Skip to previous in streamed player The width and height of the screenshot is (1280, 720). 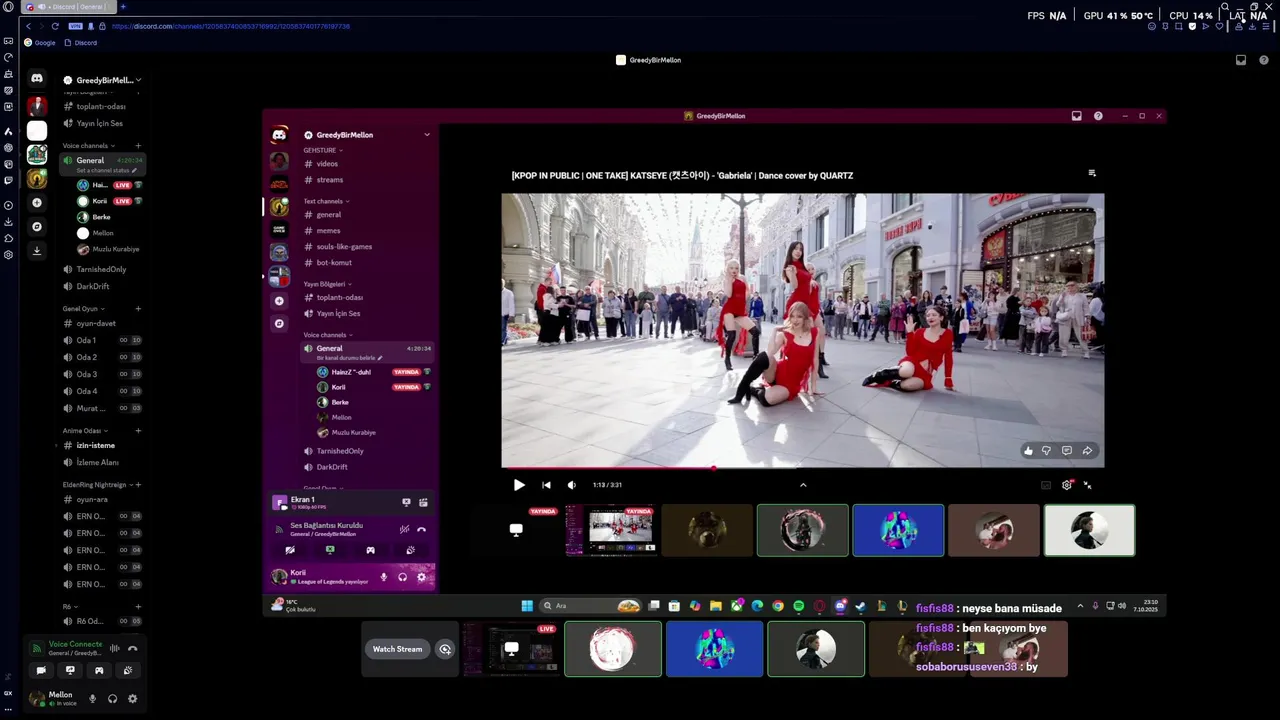pyautogui.click(x=546, y=485)
